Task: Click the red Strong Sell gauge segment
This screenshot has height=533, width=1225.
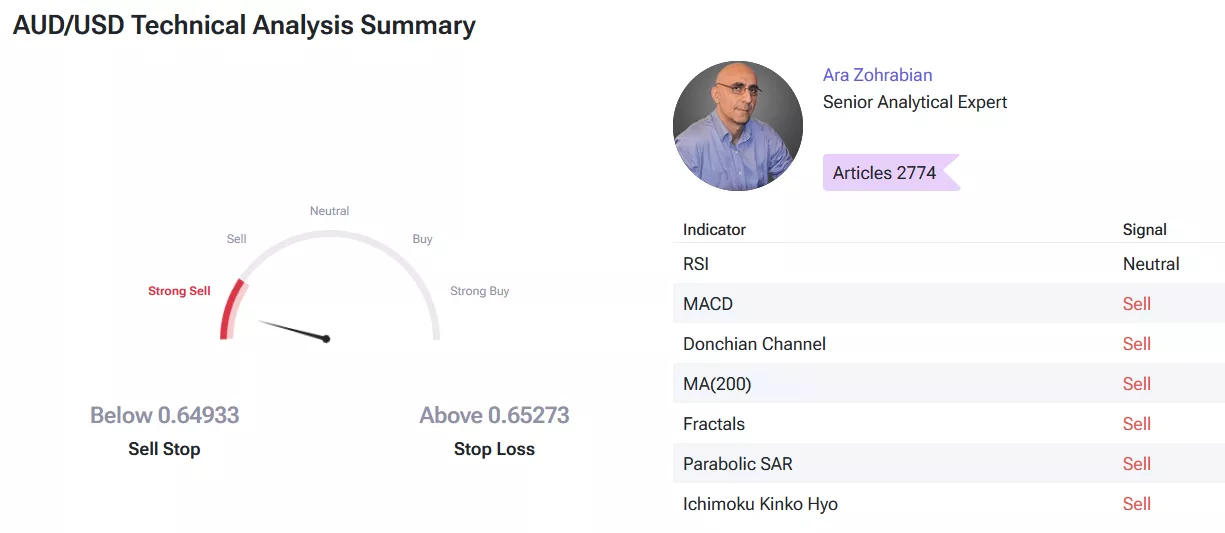Action: point(231,310)
